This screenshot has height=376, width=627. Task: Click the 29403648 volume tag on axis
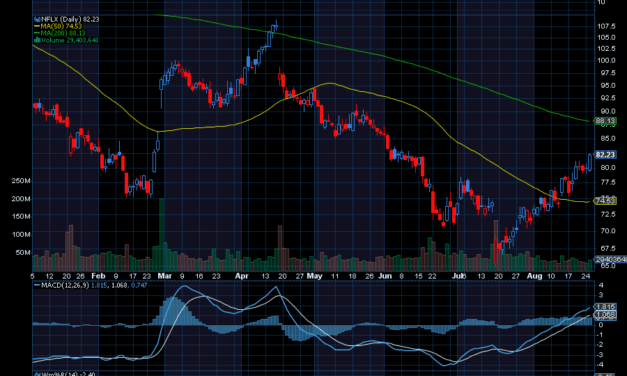click(x=611, y=260)
